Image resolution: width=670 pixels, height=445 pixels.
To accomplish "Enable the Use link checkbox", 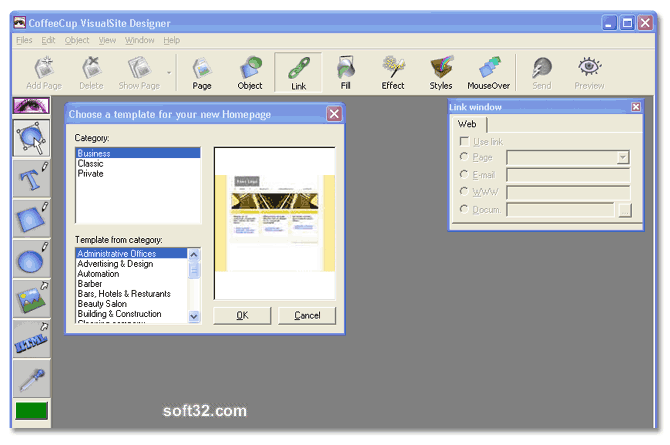I will click(x=464, y=141).
